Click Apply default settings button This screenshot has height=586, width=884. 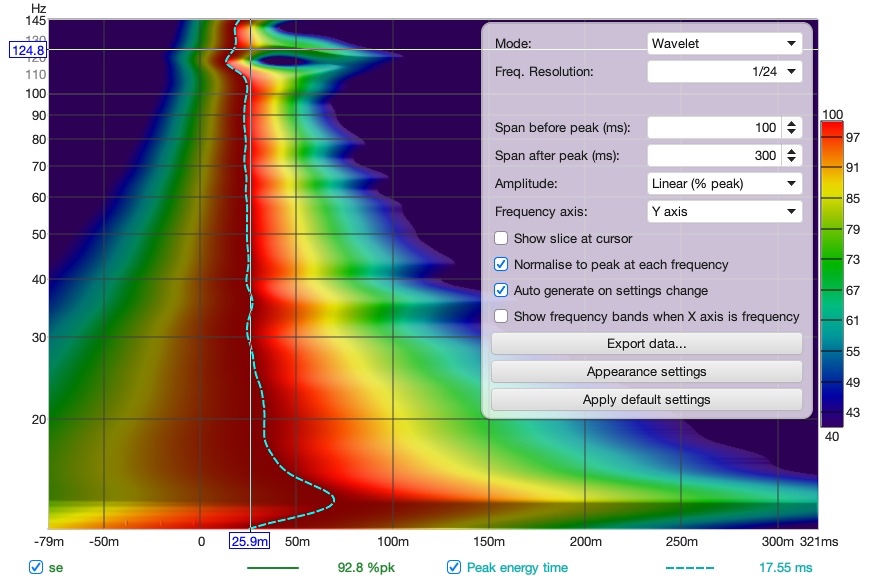point(647,400)
